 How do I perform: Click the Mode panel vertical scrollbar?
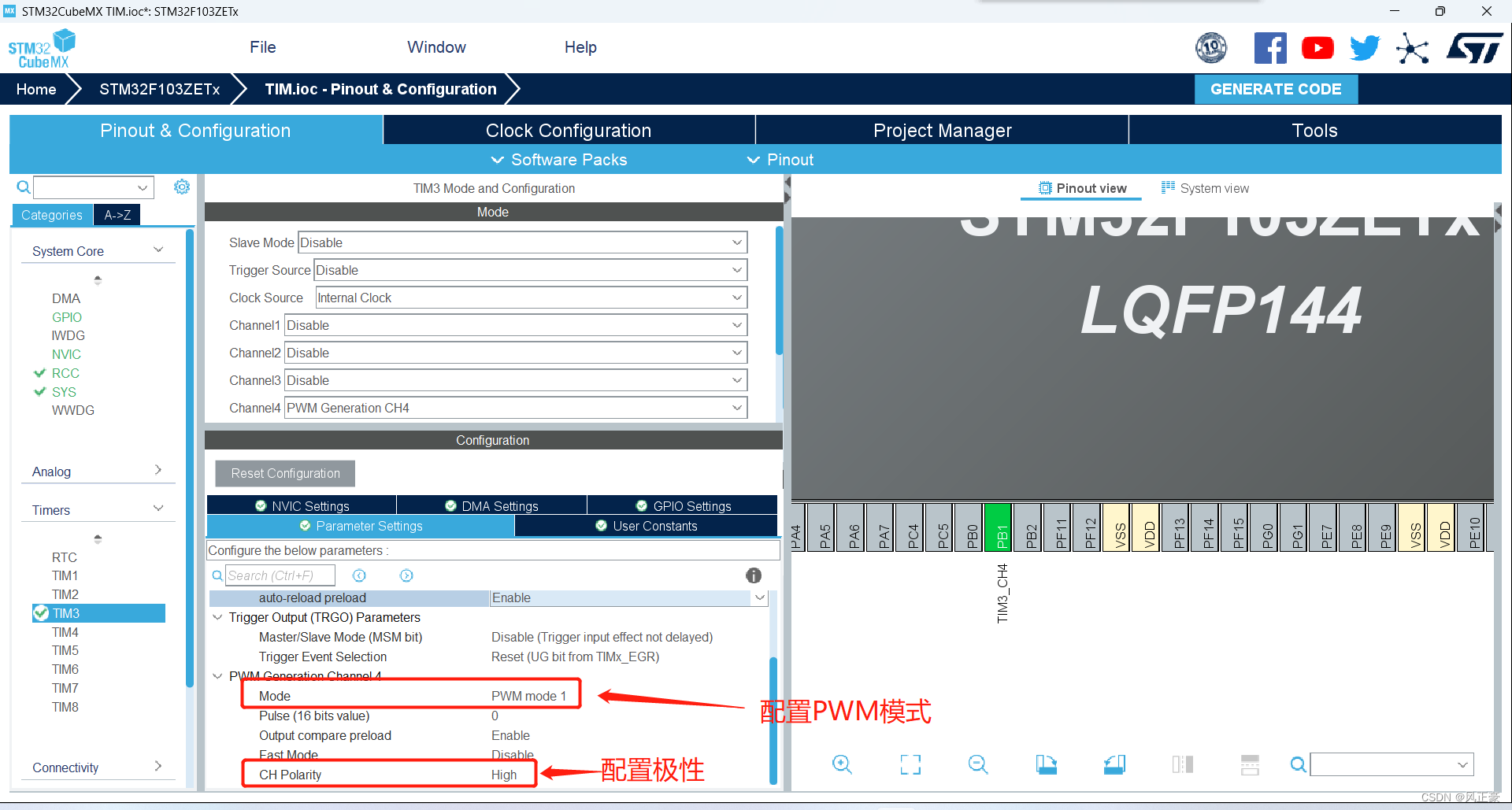tap(779, 290)
